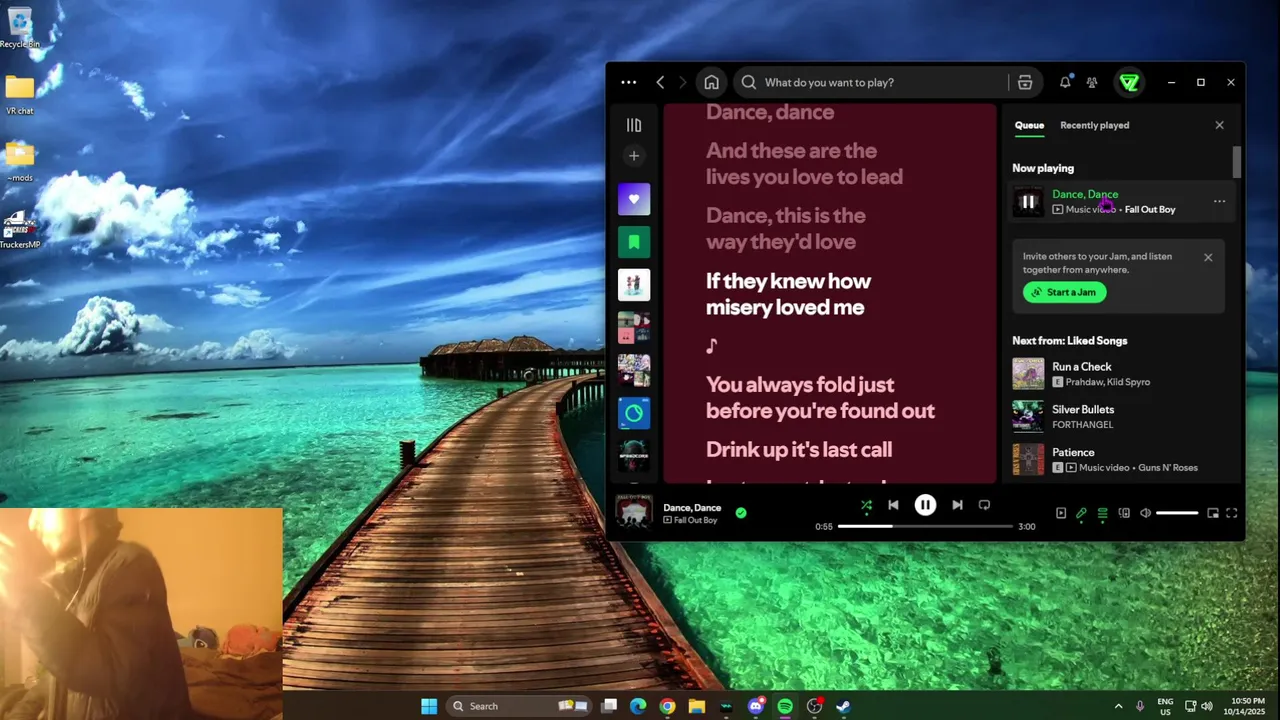
Task: Open the Windows Start menu
Action: [429, 706]
